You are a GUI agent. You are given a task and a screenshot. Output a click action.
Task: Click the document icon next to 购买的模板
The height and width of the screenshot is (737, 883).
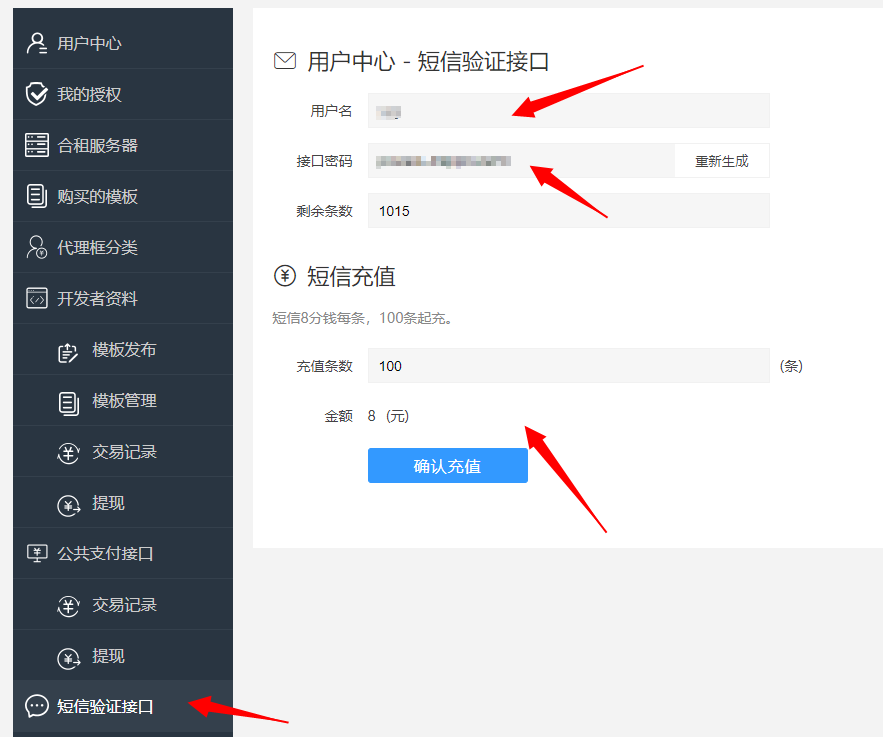pos(37,196)
